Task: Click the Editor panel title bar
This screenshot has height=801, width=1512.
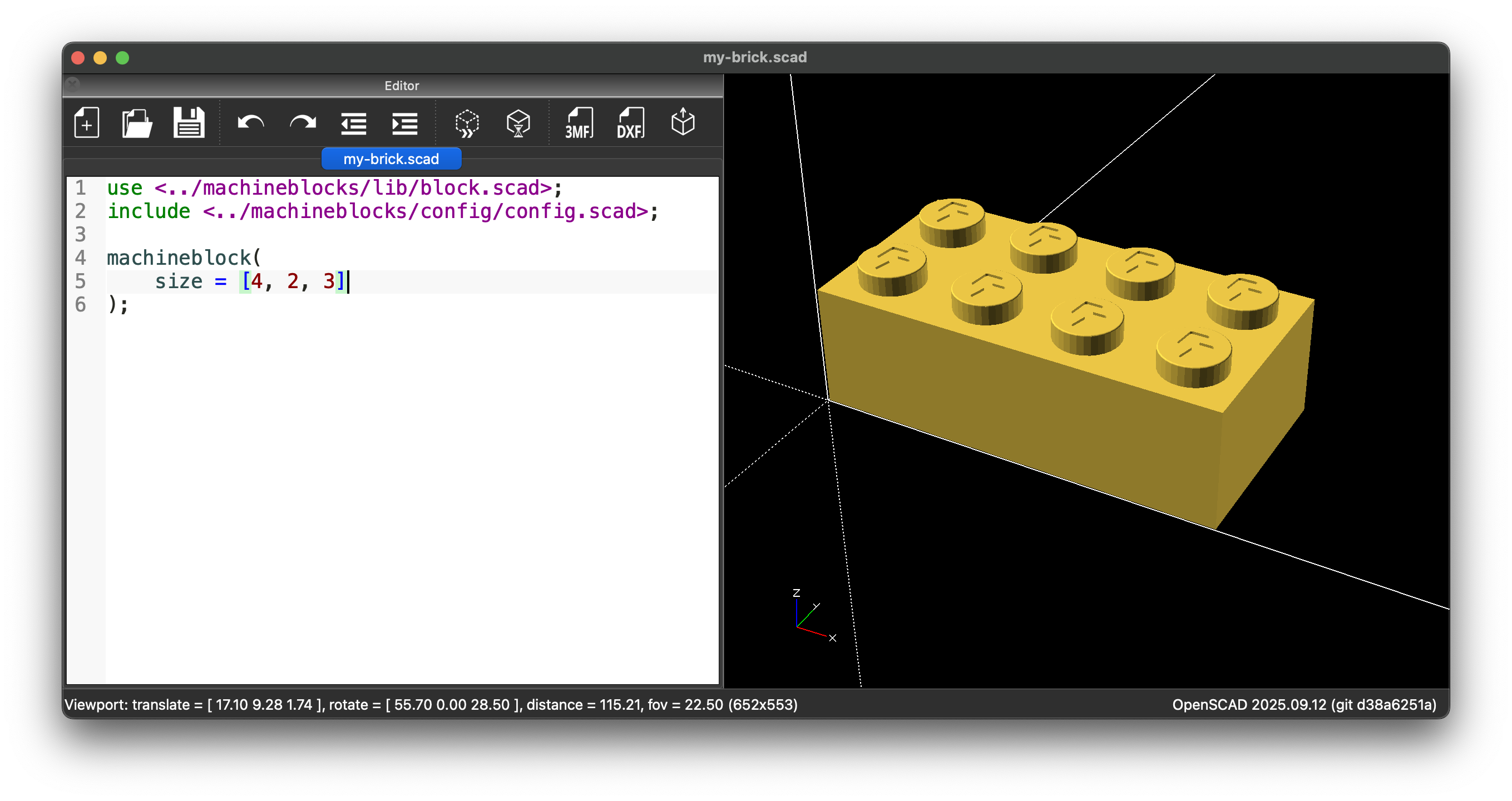Action: pos(402,86)
